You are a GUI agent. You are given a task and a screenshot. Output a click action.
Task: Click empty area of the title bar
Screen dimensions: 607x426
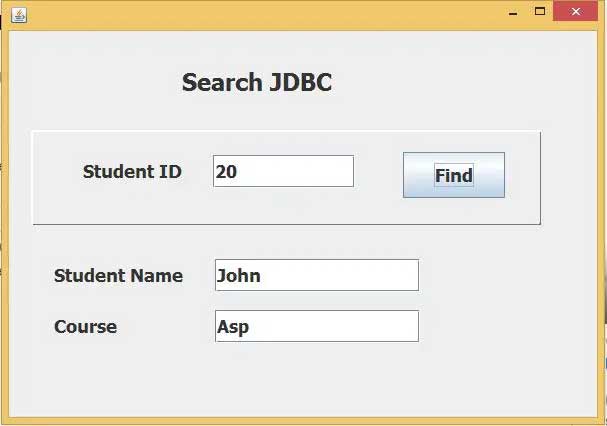(x=263, y=15)
